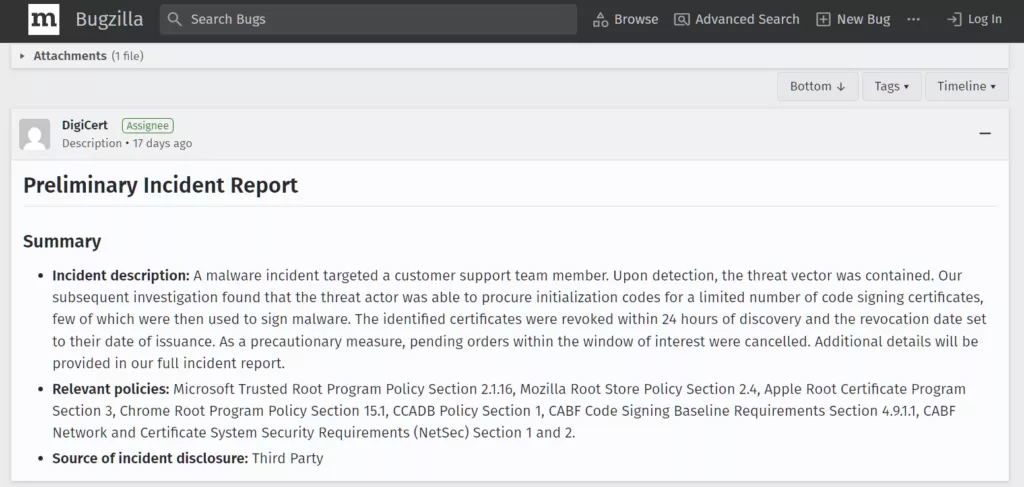
Task: Click the 'Third Party' text
Action: tap(288, 458)
